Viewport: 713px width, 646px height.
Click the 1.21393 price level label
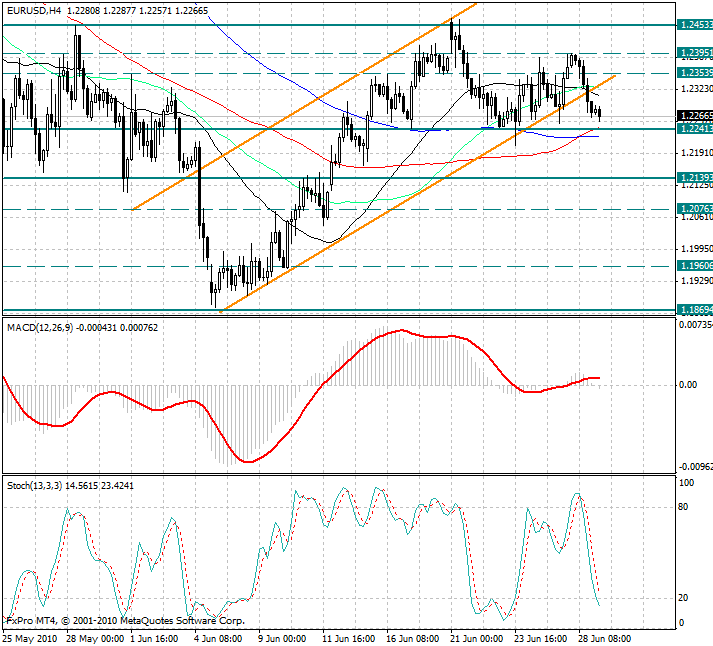[694, 177]
